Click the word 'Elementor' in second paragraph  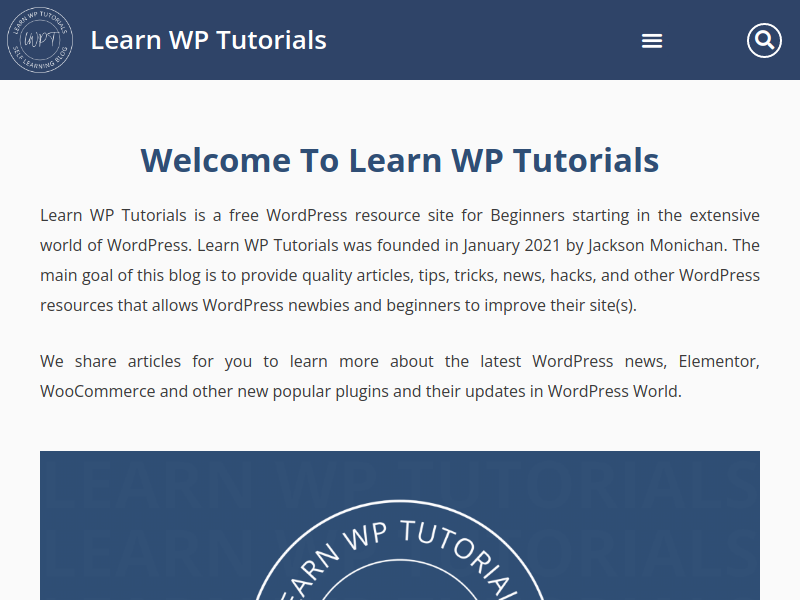pos(716,361)
